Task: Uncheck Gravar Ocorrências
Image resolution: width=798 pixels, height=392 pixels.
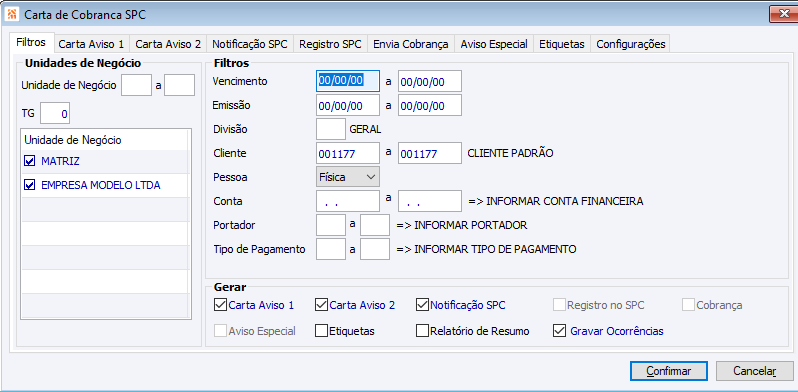Action: click(559, 331)
